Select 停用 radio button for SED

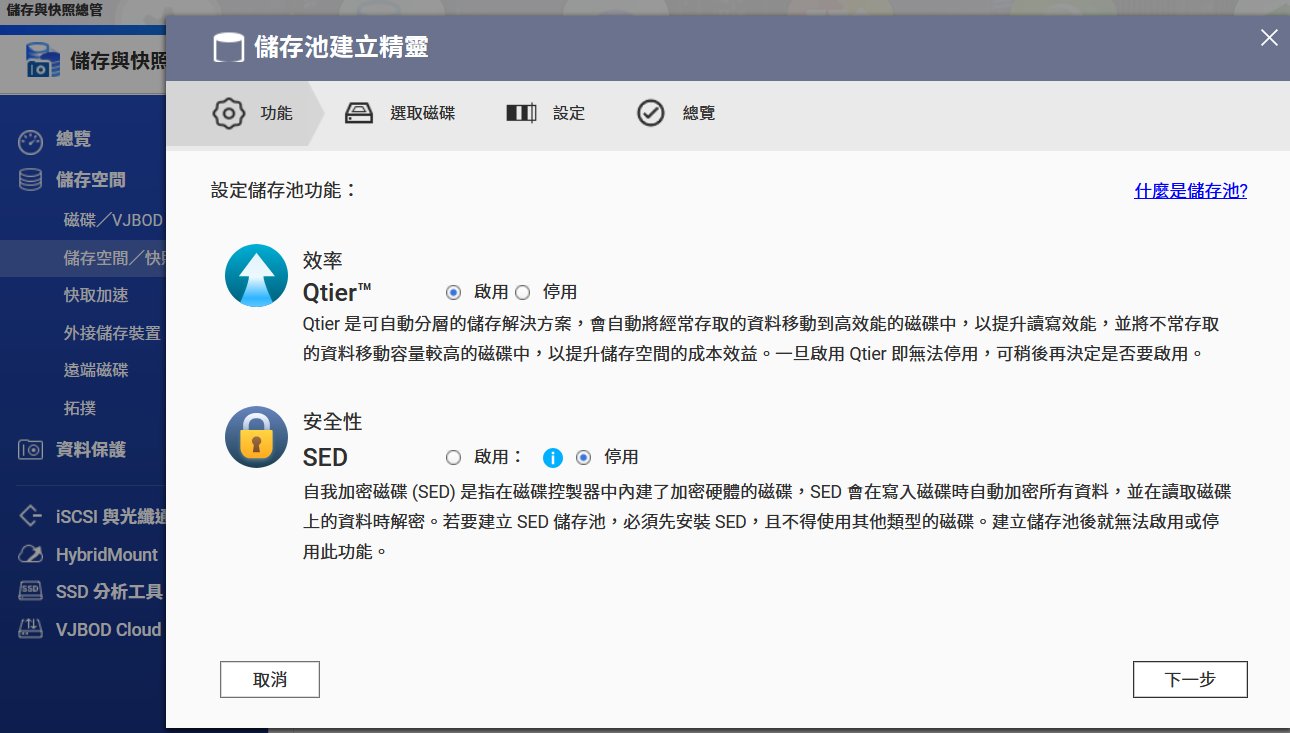(584, 457)
